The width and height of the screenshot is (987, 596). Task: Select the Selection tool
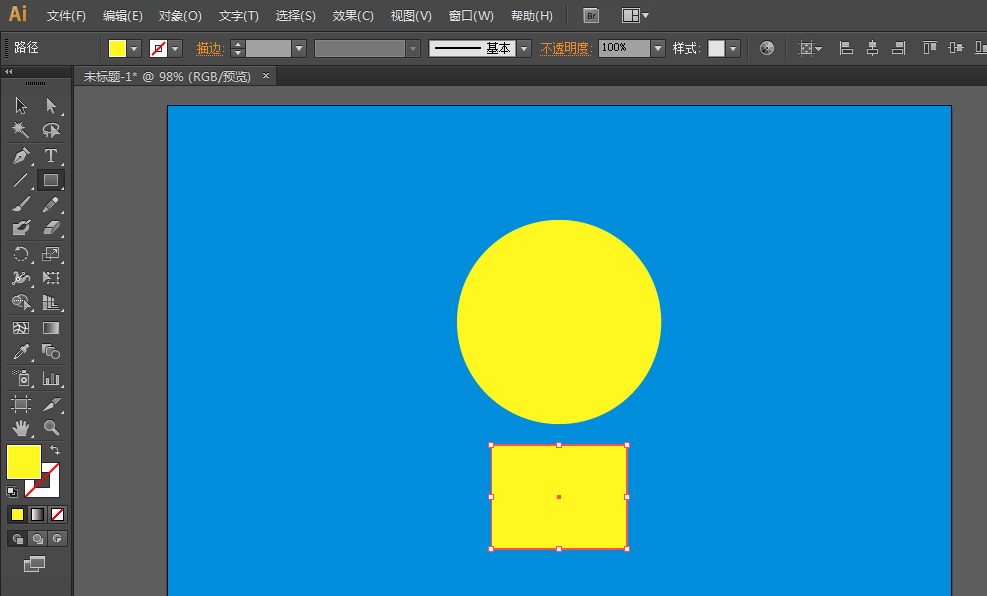point(20,105)
